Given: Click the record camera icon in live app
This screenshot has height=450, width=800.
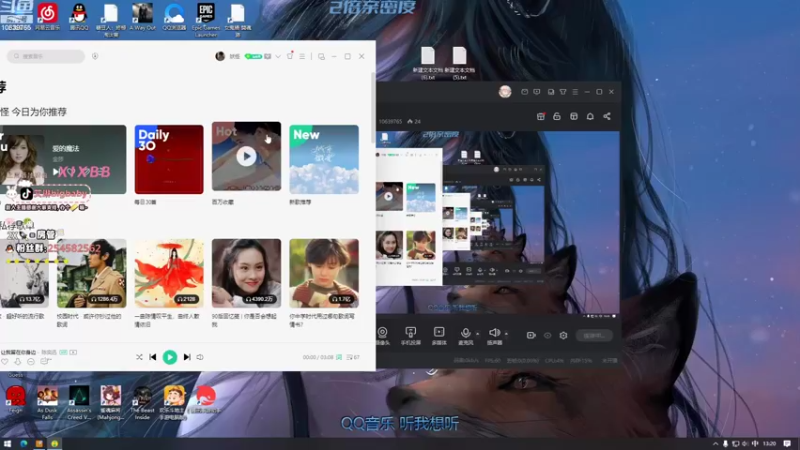Looking at the screenshot, I should 531,335.
